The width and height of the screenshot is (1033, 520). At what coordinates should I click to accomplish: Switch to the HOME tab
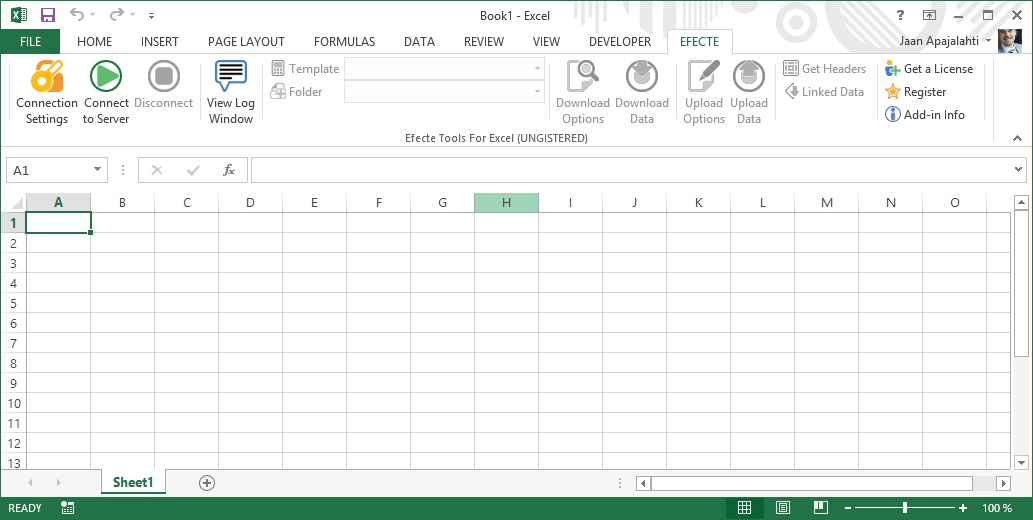click(94, 42)
